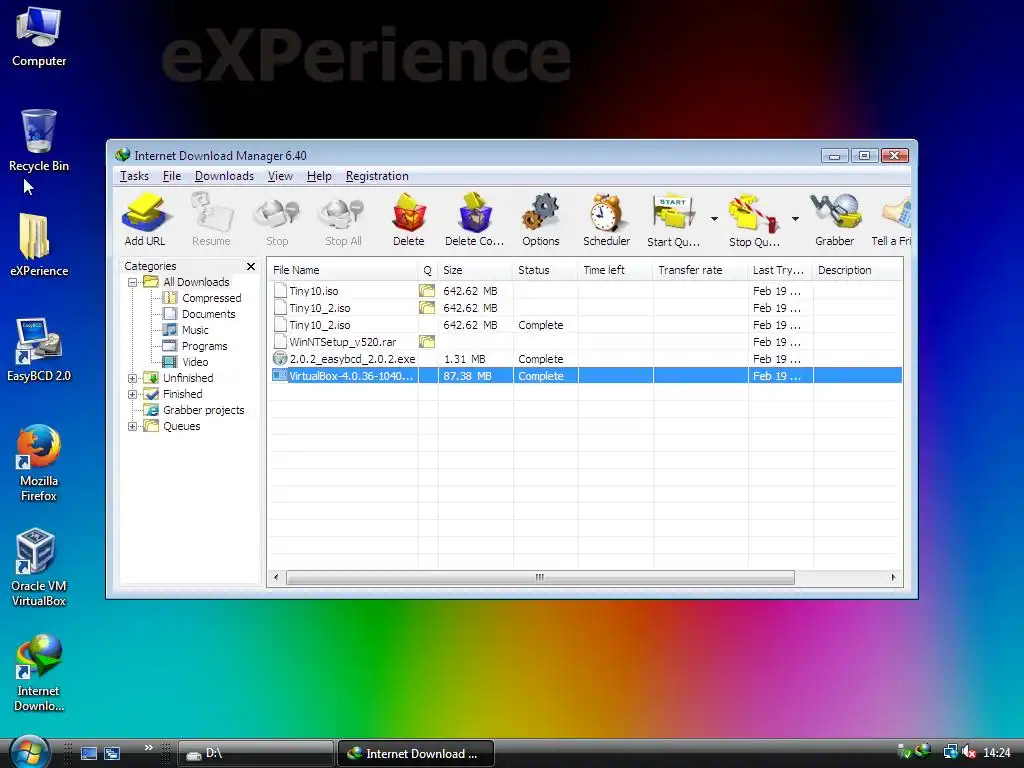The image size is (1024, 768).
Task: Open the File menu
Action: (172, 176)
